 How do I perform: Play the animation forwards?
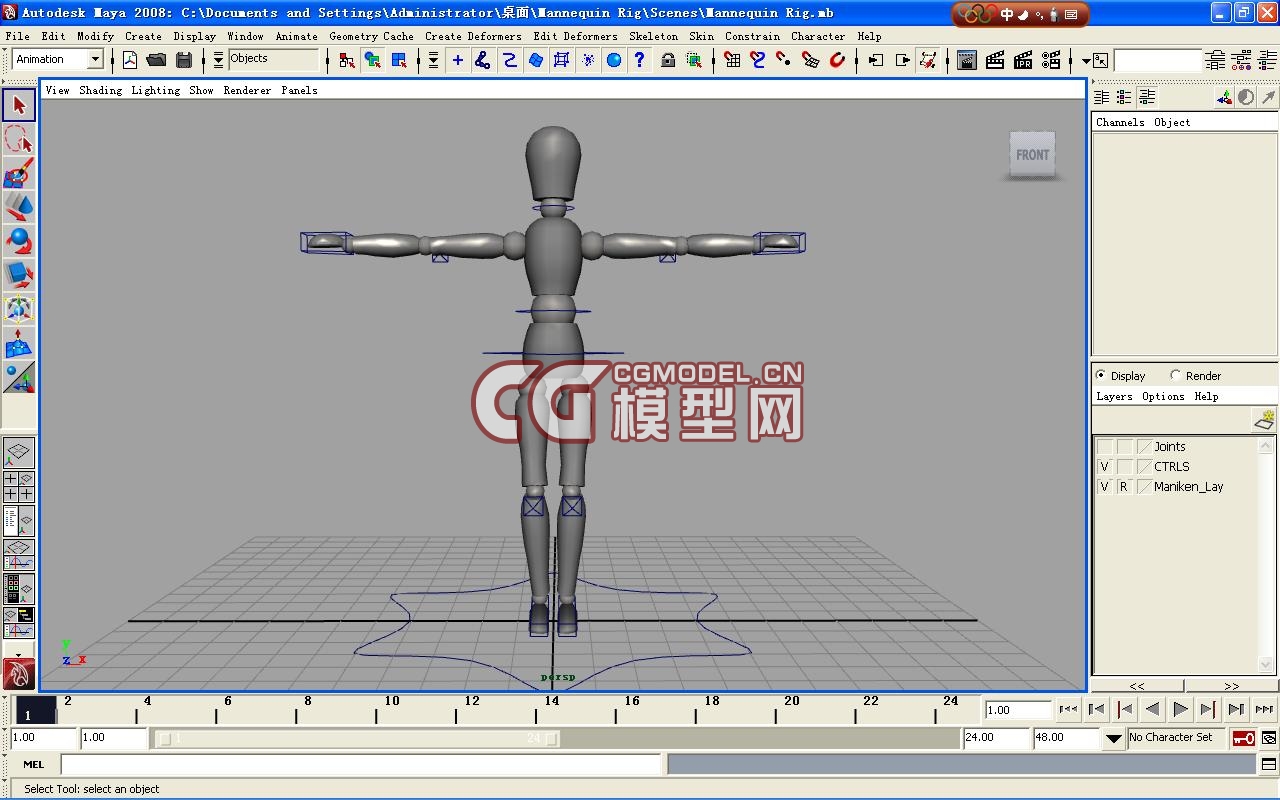pos(1181,709)
